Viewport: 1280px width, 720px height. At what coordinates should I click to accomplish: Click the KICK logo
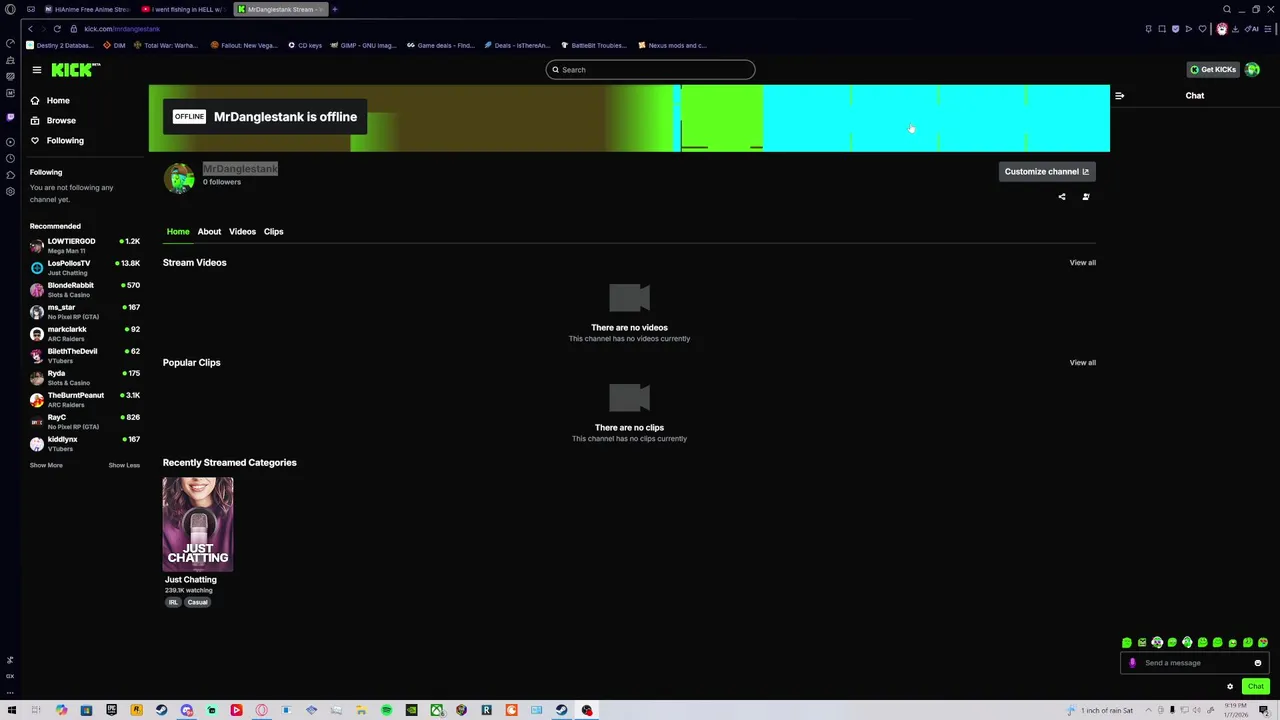[76, 70]
